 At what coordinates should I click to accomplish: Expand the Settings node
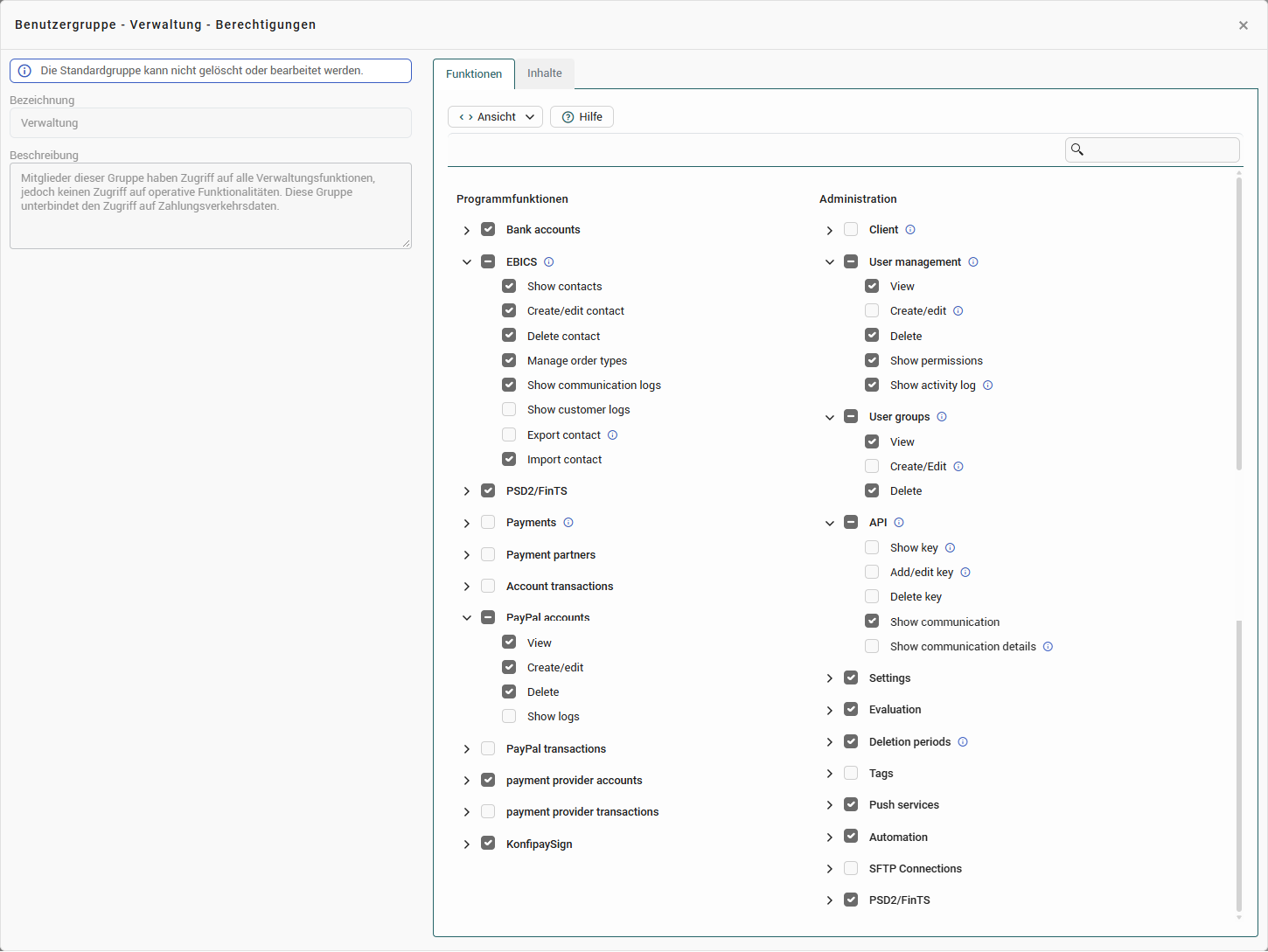coord(830,678)
